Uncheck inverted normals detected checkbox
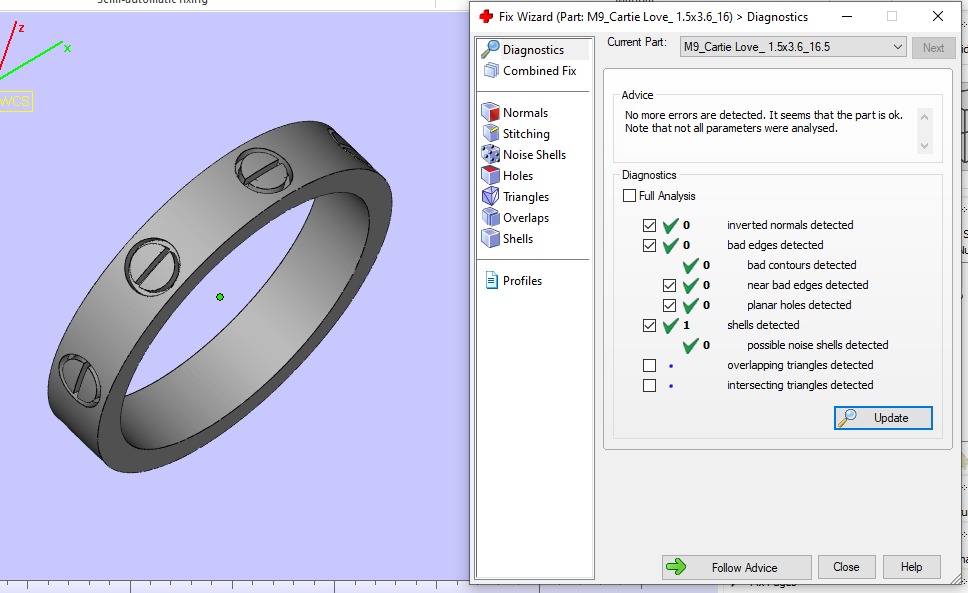The image size is (968, 593). coord(649,225)
